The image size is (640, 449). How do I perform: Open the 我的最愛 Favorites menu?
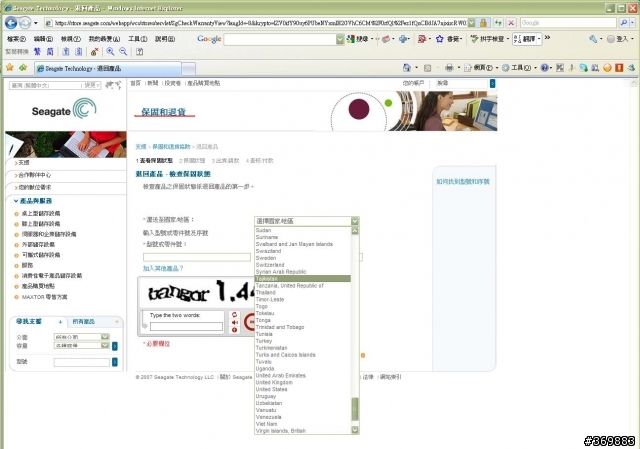104,39
